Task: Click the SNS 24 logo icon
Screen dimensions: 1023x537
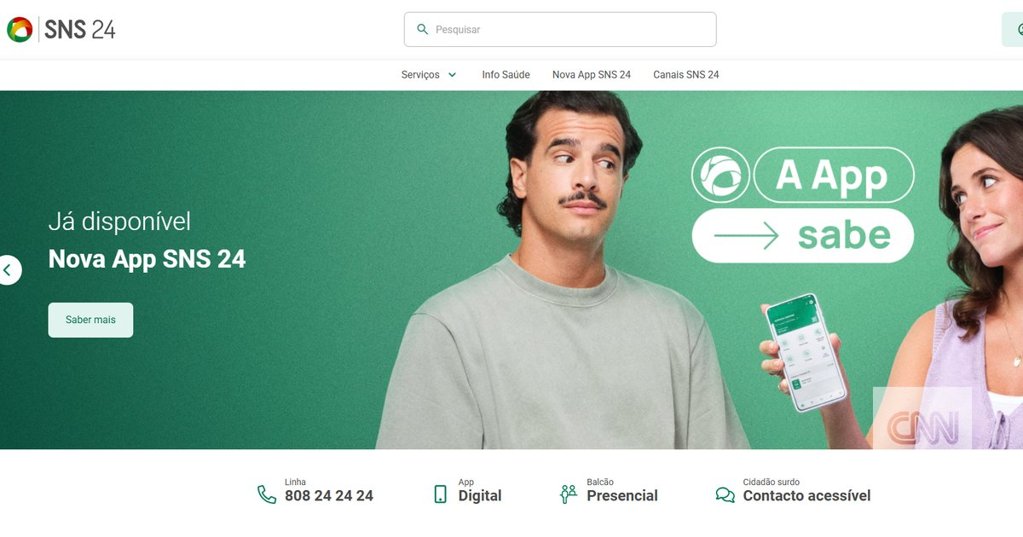Action: pyautogui.click(x=20, y=29)
